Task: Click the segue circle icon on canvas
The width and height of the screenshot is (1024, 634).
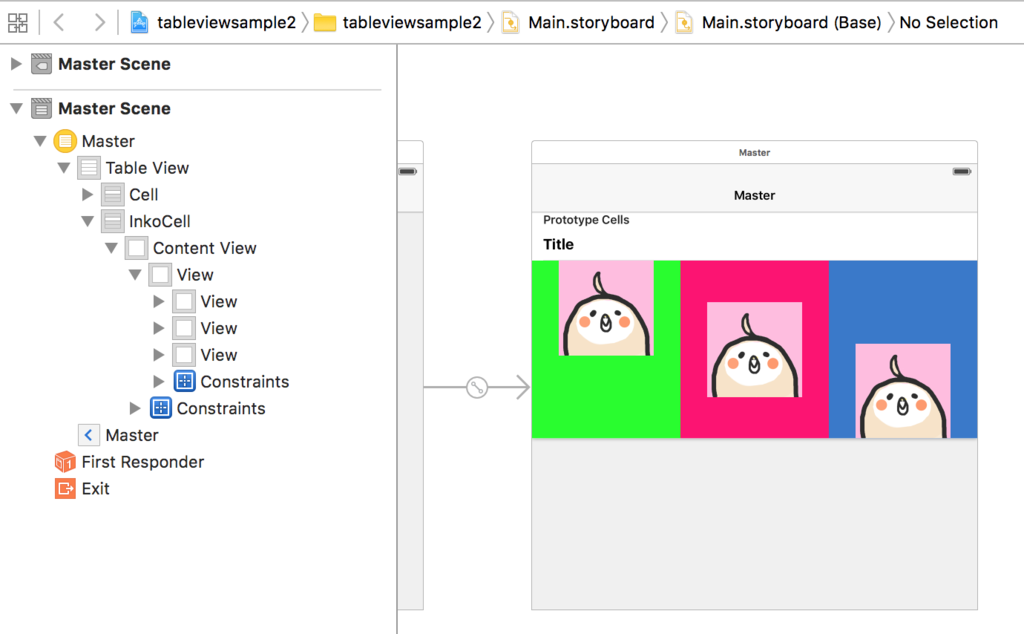Action: [477, 387]
